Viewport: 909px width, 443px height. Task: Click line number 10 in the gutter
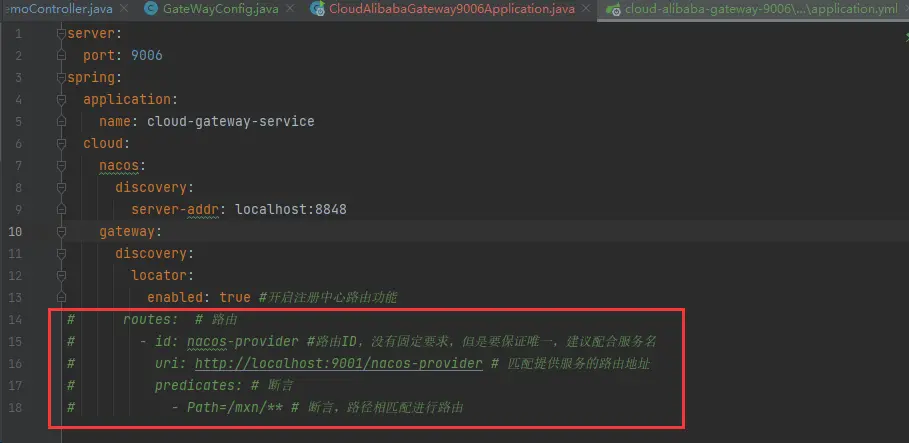16,231
